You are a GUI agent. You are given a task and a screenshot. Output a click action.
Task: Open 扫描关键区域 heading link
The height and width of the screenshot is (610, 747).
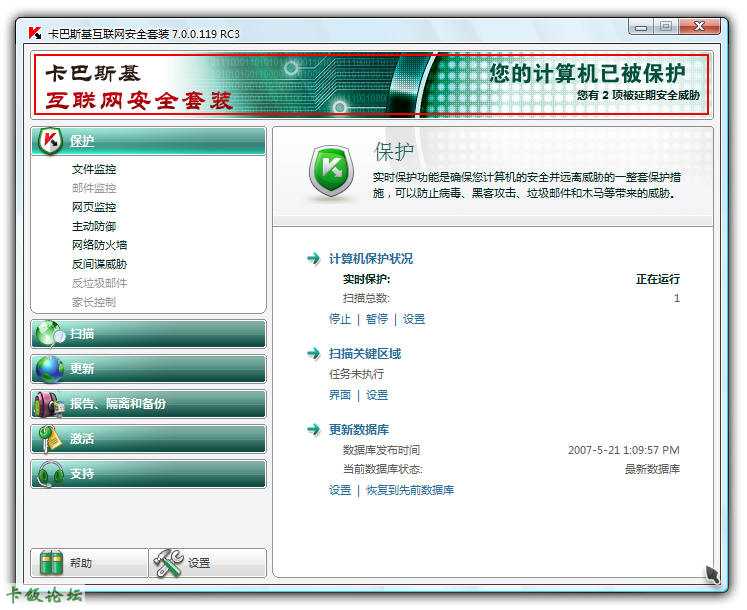365,354
